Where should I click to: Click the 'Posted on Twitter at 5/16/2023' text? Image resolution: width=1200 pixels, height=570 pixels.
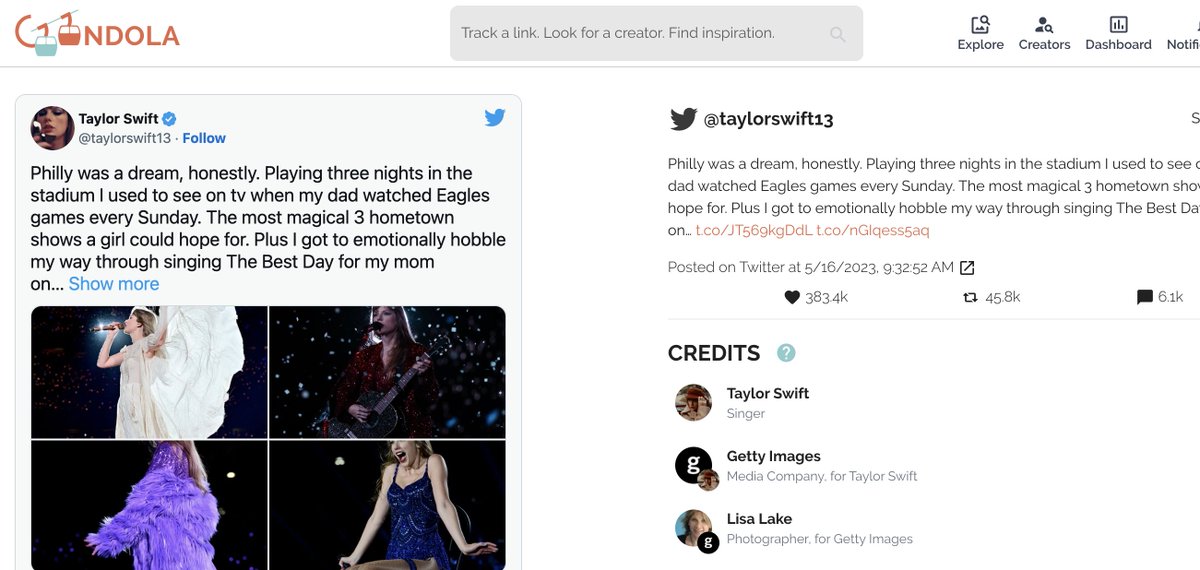pyautogui.click(x=811, y=267)
